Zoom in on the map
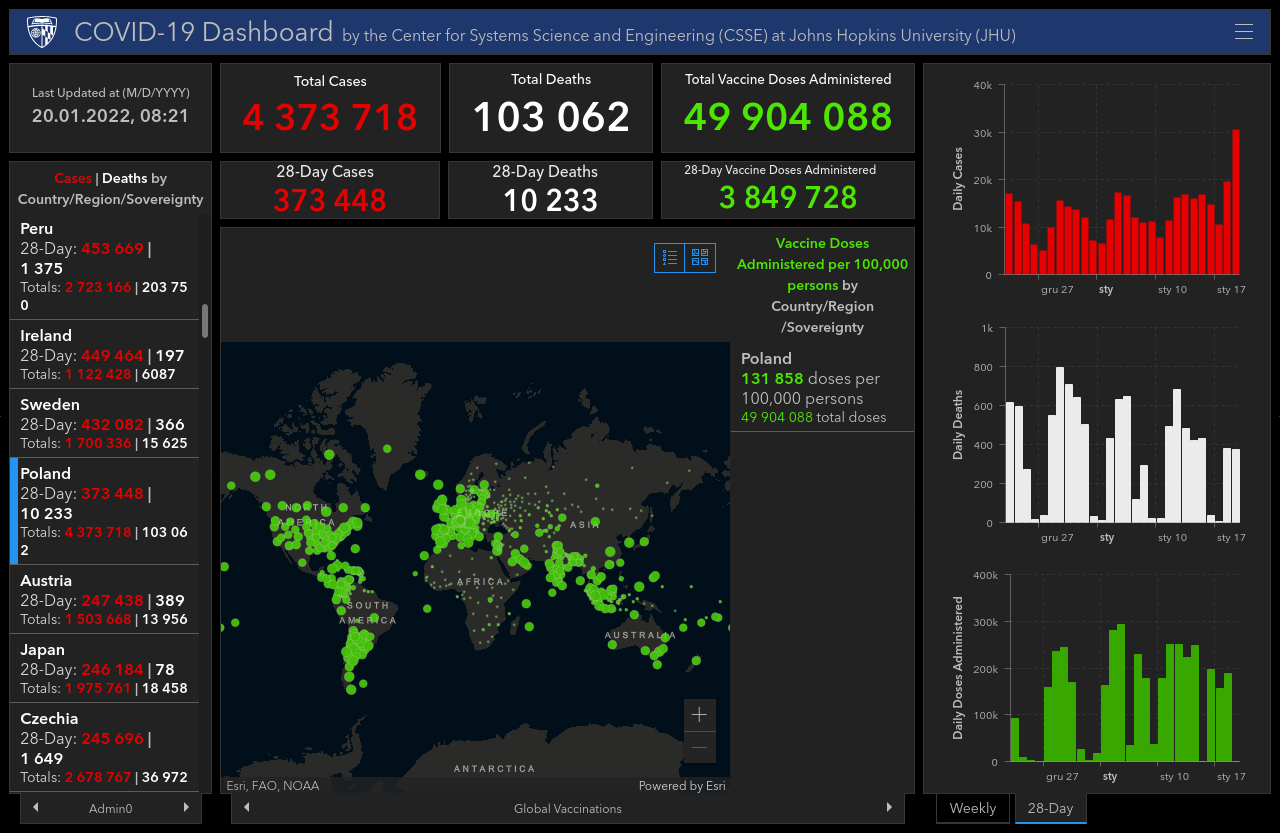 tap(700, 714)
